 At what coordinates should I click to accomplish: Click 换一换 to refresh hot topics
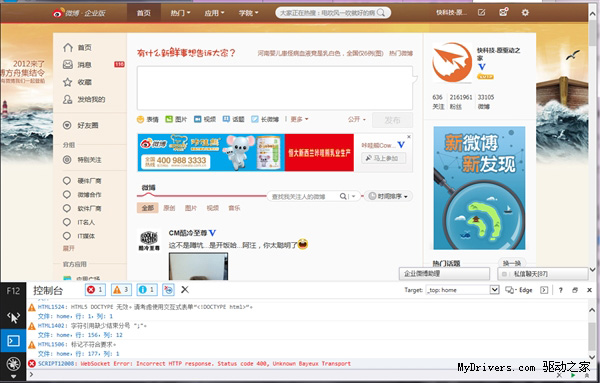512,263
